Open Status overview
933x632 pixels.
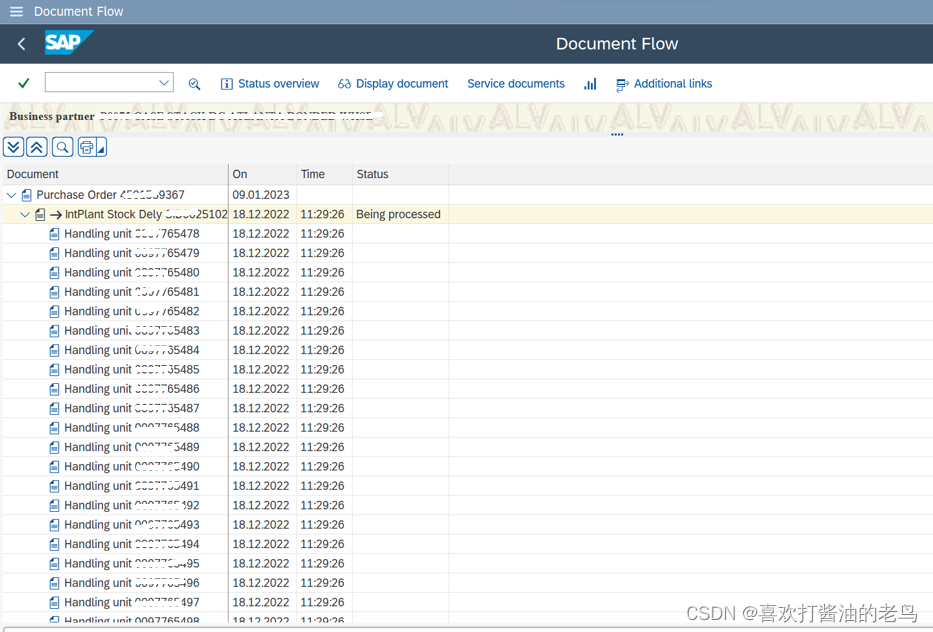click(270, 84)
